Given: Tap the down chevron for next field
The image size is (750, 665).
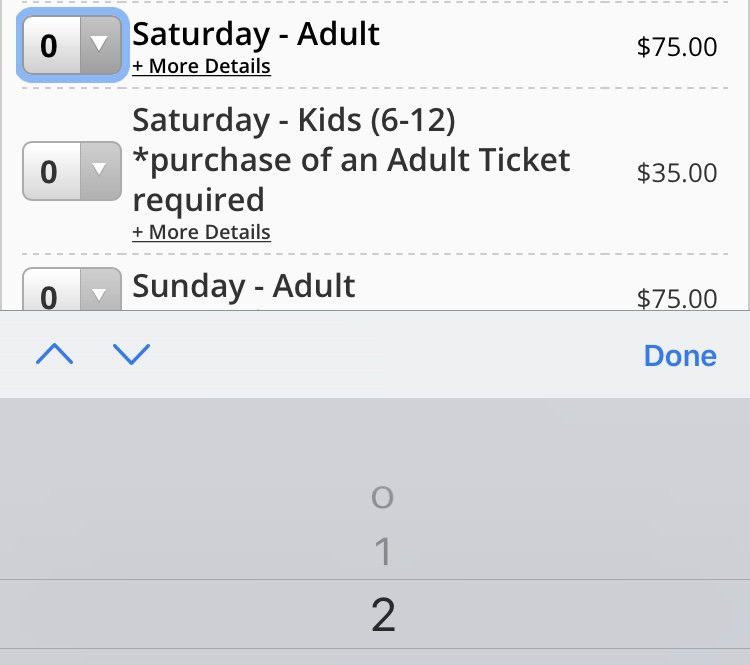Looking at the screenshot, I should pos(131,354).
